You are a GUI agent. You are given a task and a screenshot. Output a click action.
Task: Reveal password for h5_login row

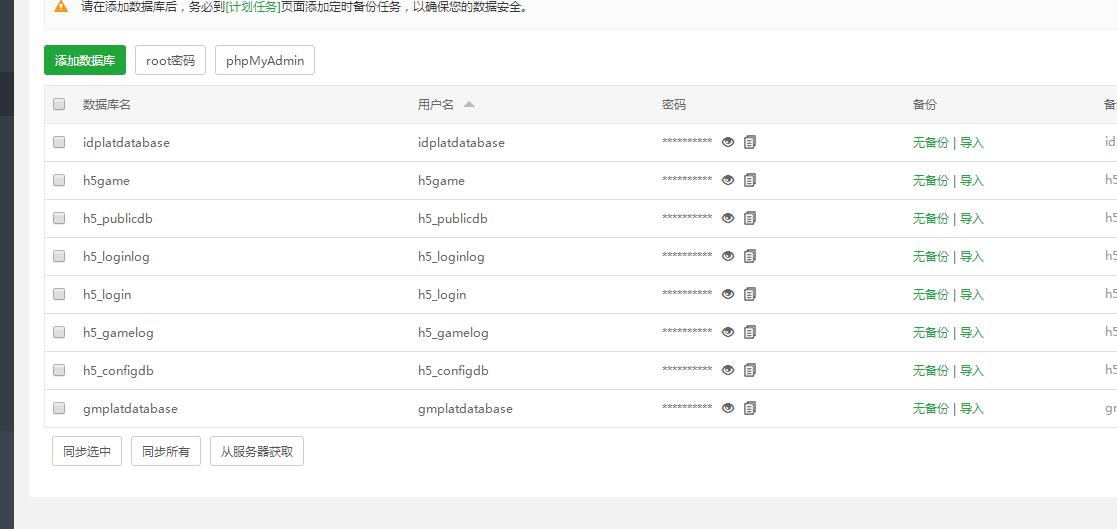(727, 294)
